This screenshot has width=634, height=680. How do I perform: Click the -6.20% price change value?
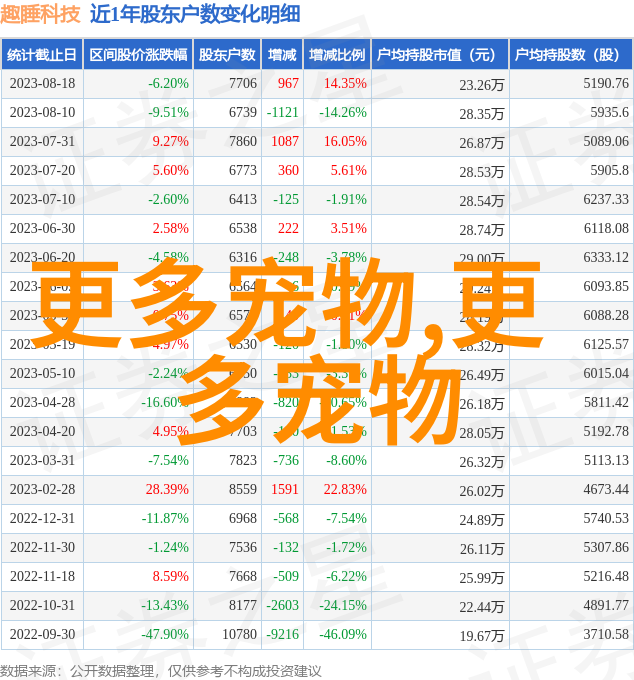coord(168,83)
